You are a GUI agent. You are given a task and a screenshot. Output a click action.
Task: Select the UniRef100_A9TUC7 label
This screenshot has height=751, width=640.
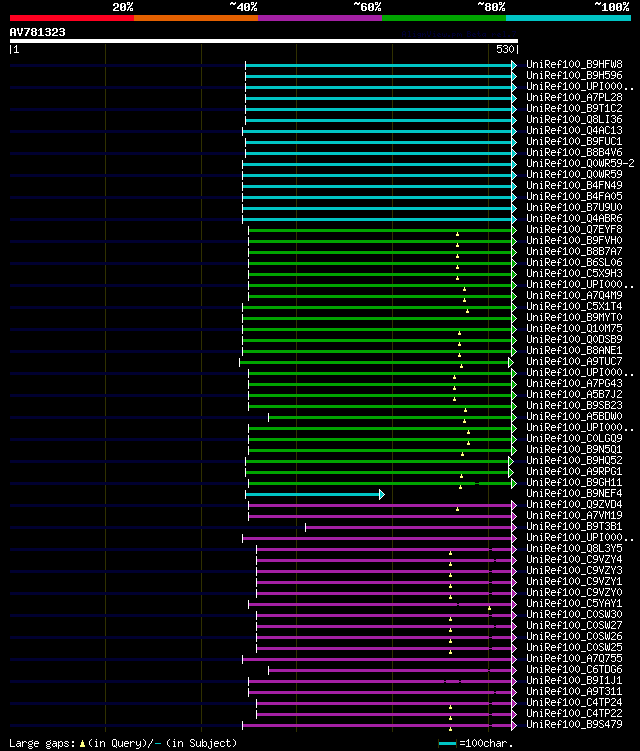point(574,362)
